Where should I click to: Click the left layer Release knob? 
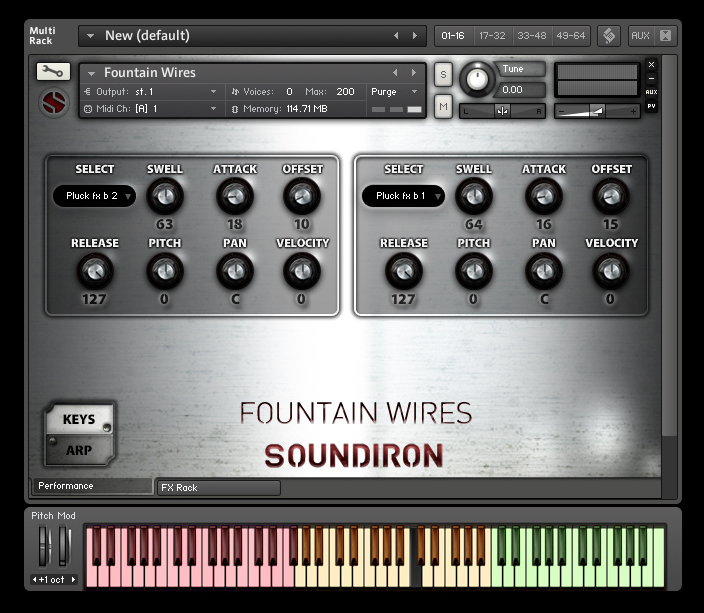95,271
